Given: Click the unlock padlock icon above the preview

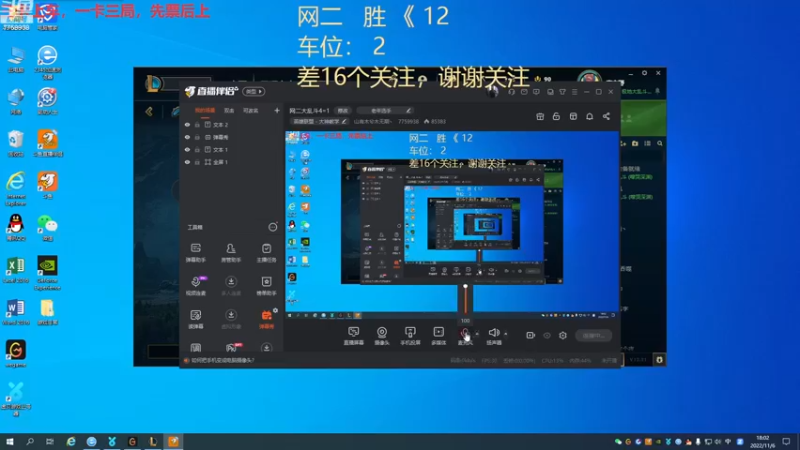Looking at the screenshot, I should [x=556, y=116].
